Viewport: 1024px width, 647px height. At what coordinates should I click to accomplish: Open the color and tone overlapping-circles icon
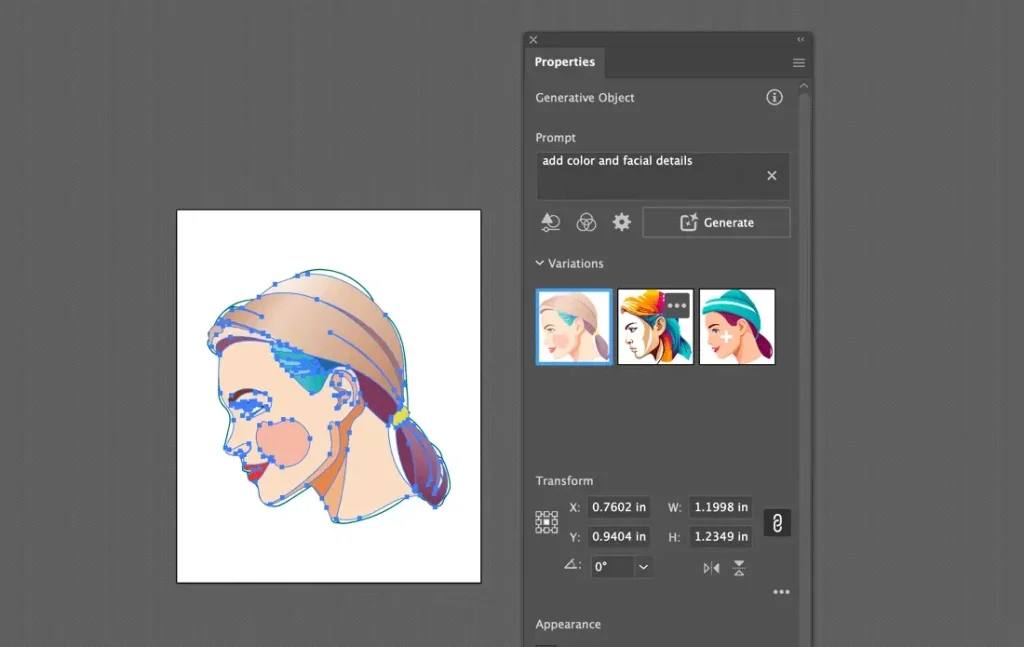click(x=586, y=222)
